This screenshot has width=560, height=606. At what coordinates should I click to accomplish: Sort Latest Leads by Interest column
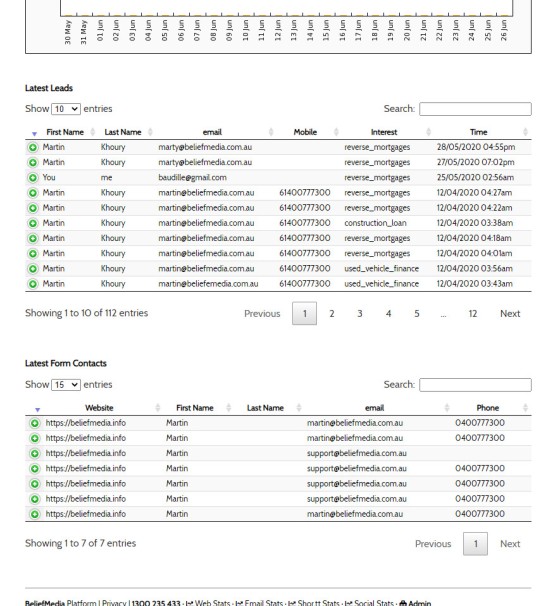pyautogui.click(x=384, y=132)
